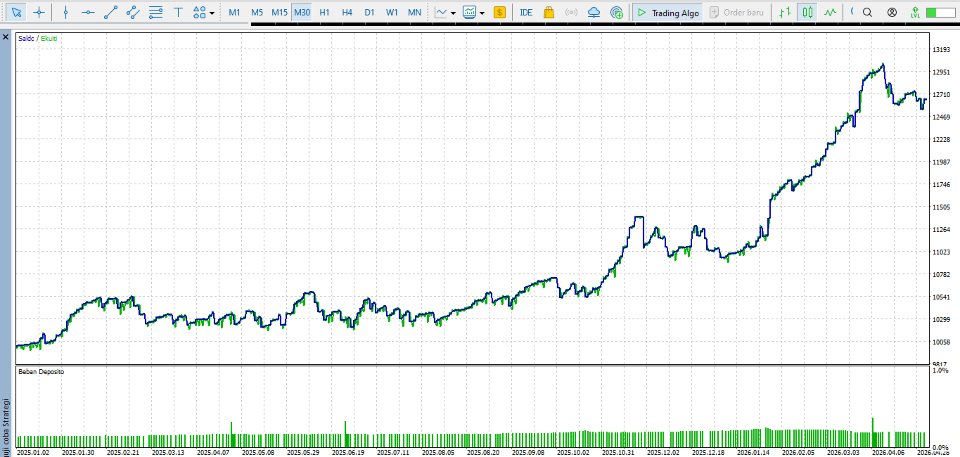The image size is (960, 457).
Task: Switch to the H1 timeframe
Action: coord(324,12)
